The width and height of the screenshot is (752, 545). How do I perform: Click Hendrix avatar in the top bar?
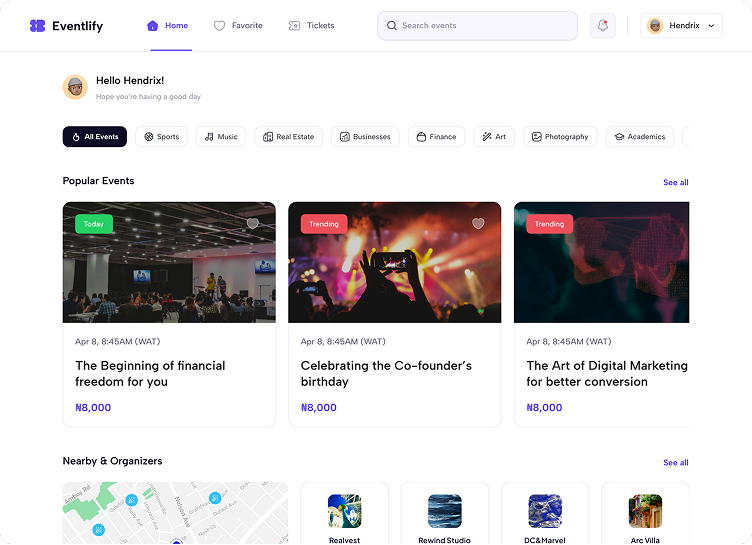(655, 26)
